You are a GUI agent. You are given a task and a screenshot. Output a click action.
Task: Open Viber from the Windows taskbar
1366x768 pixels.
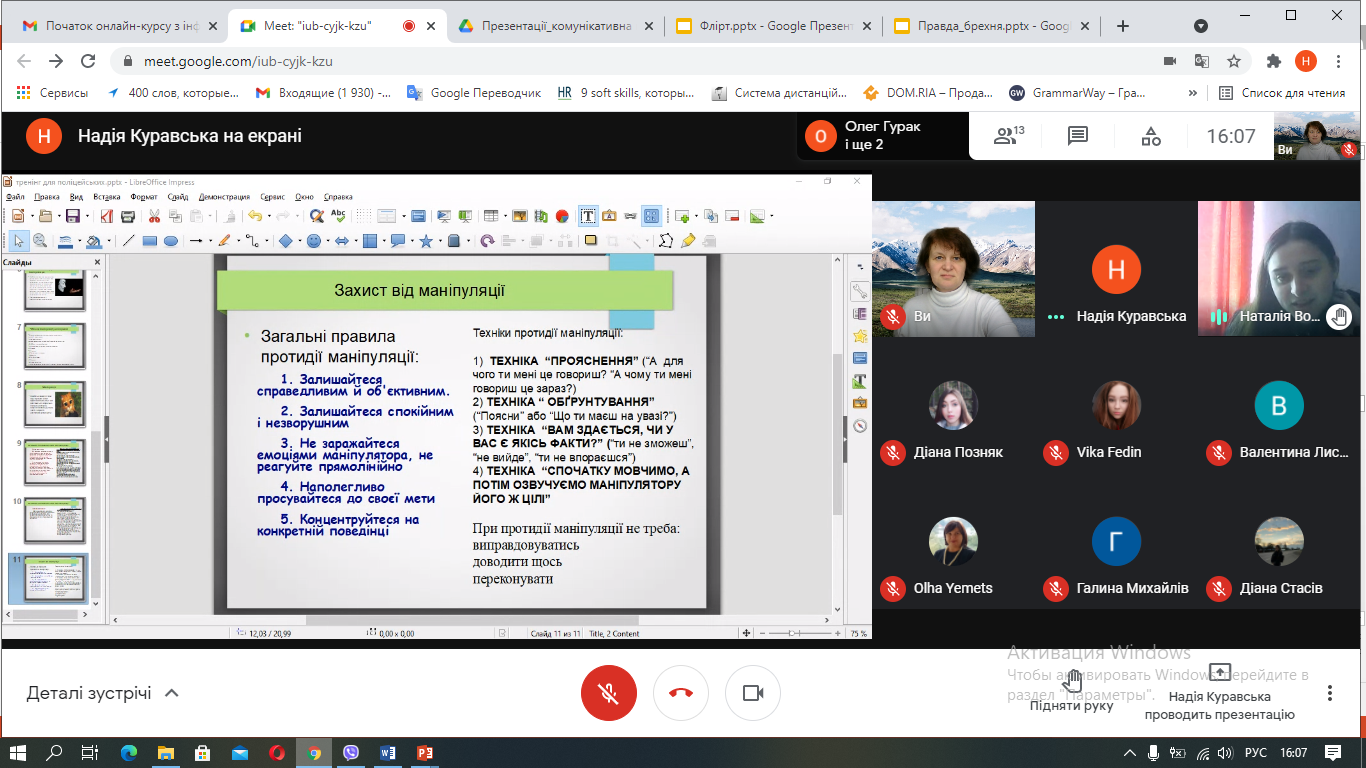pos(351,753)
